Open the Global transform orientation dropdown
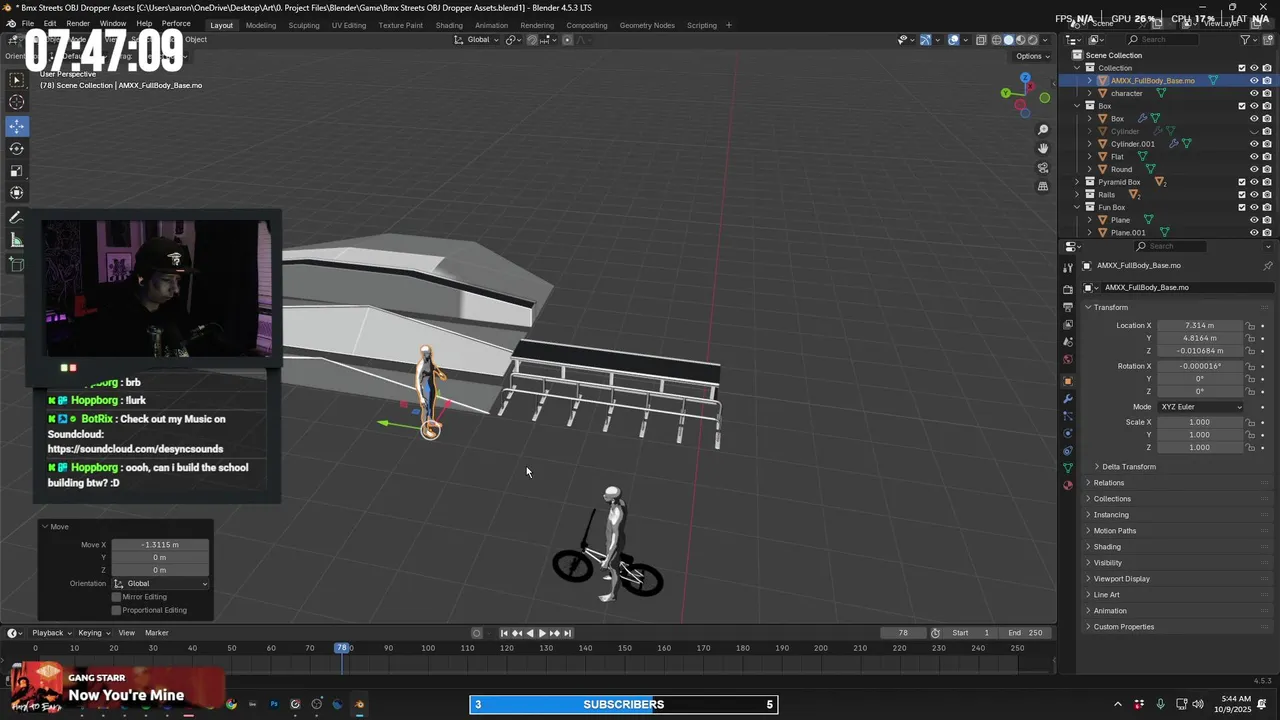This screenshot has width=1280, height=720. (x=476, y=40)
